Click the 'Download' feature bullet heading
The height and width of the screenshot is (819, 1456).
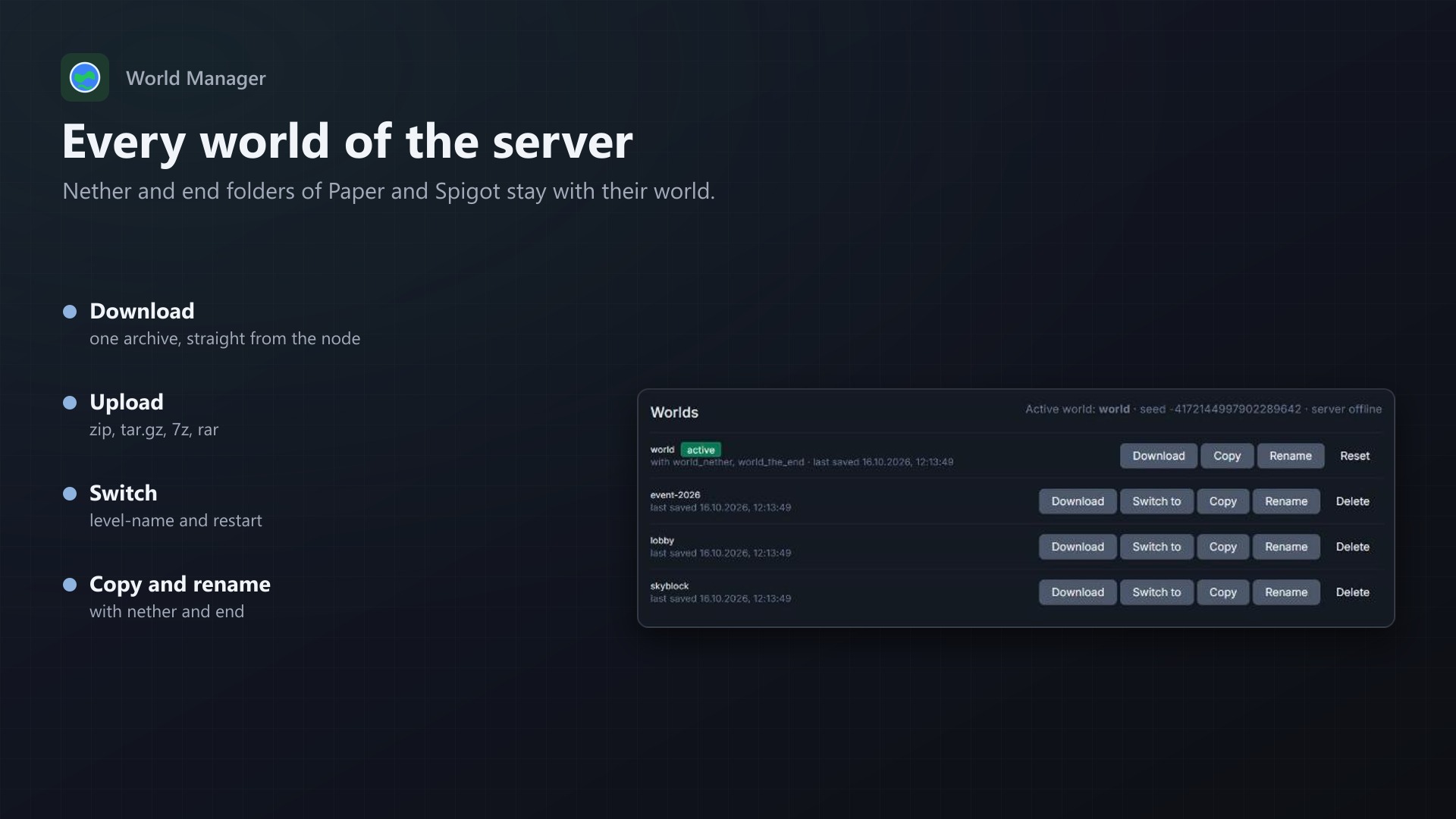[x=142, y=311]
